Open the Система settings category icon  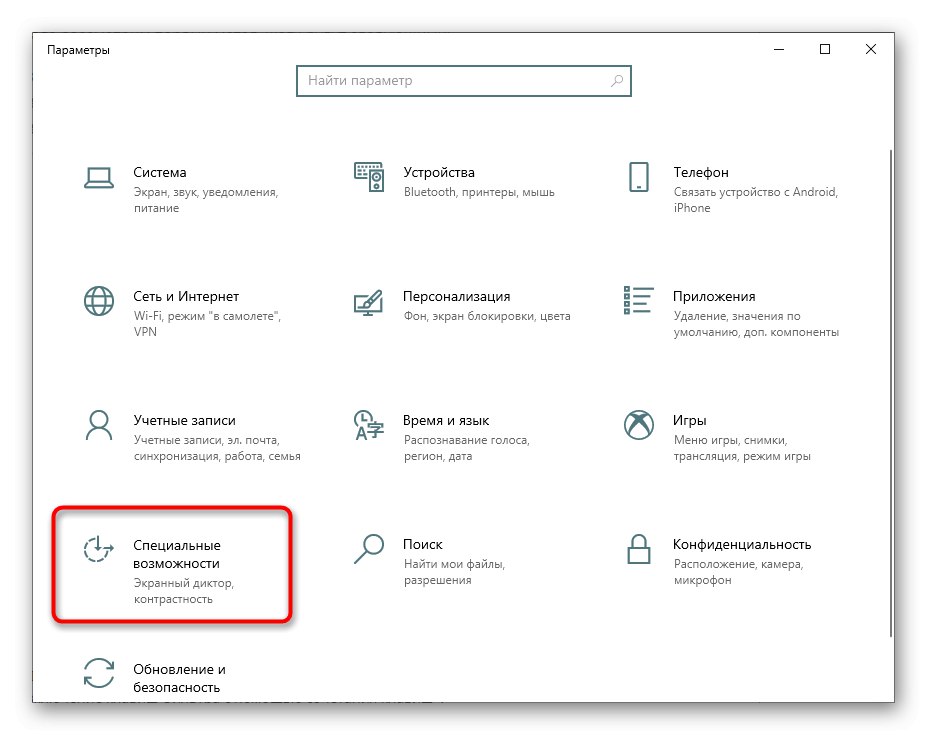pos(98,177)
